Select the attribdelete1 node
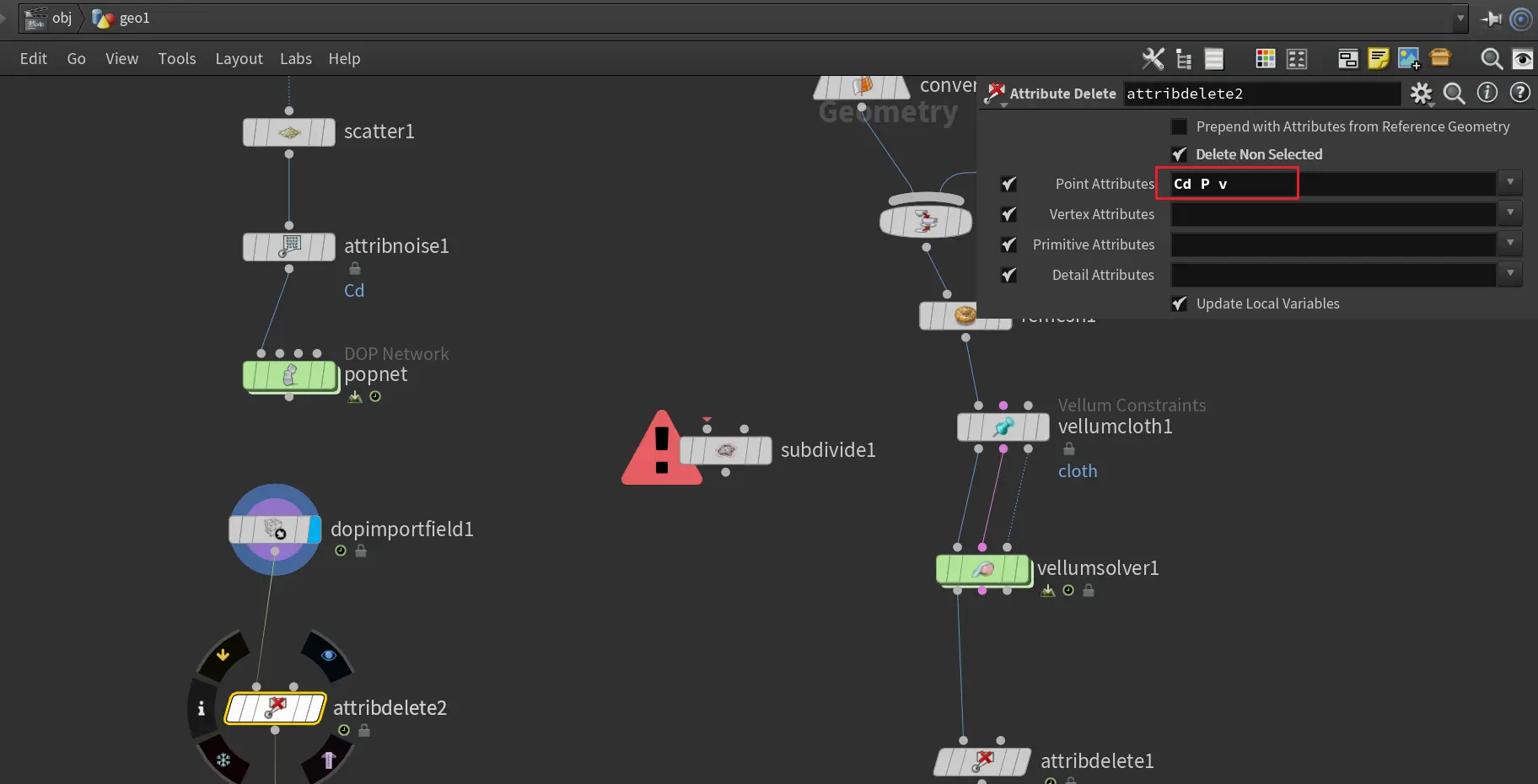This screenshot has height=784, width=1538. point(982,762)
